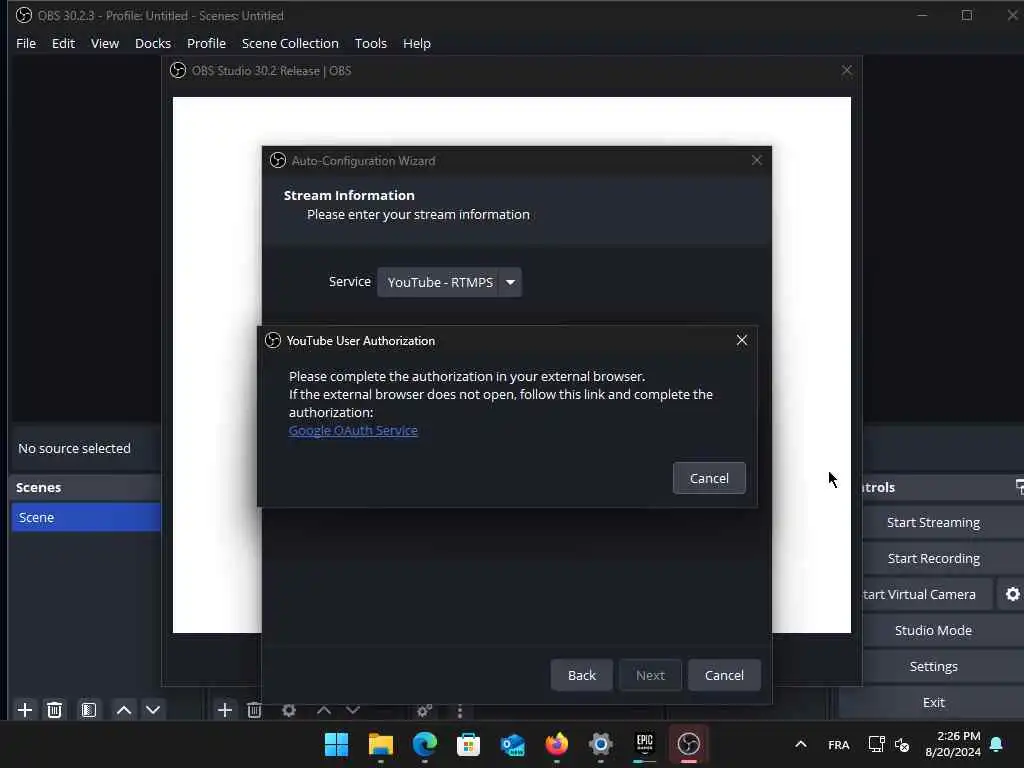This screenshot has height=768, width=1024.
Task: Open the Docks menu
Action: 153,43
